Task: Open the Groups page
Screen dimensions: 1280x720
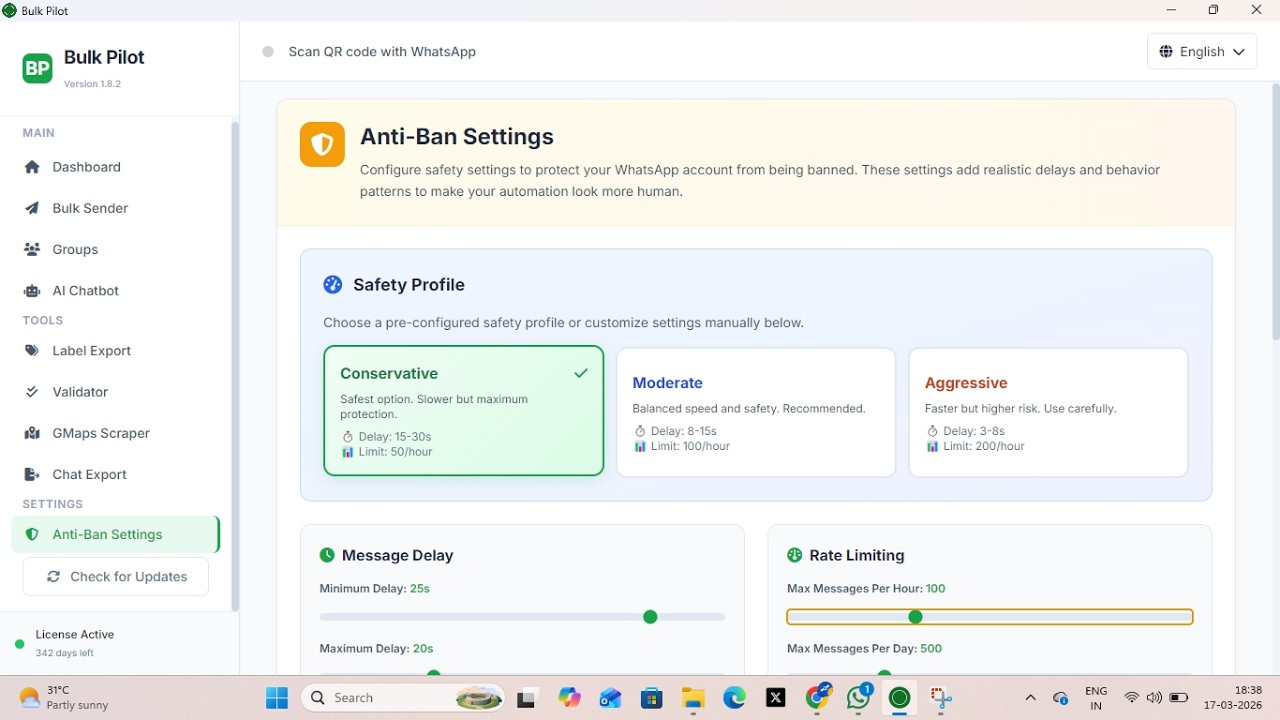Action: pyautogui.click(x=116, y=249)
